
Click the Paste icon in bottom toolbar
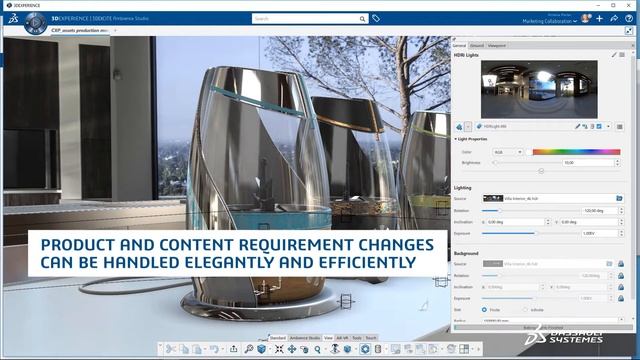tap(198, 349)
